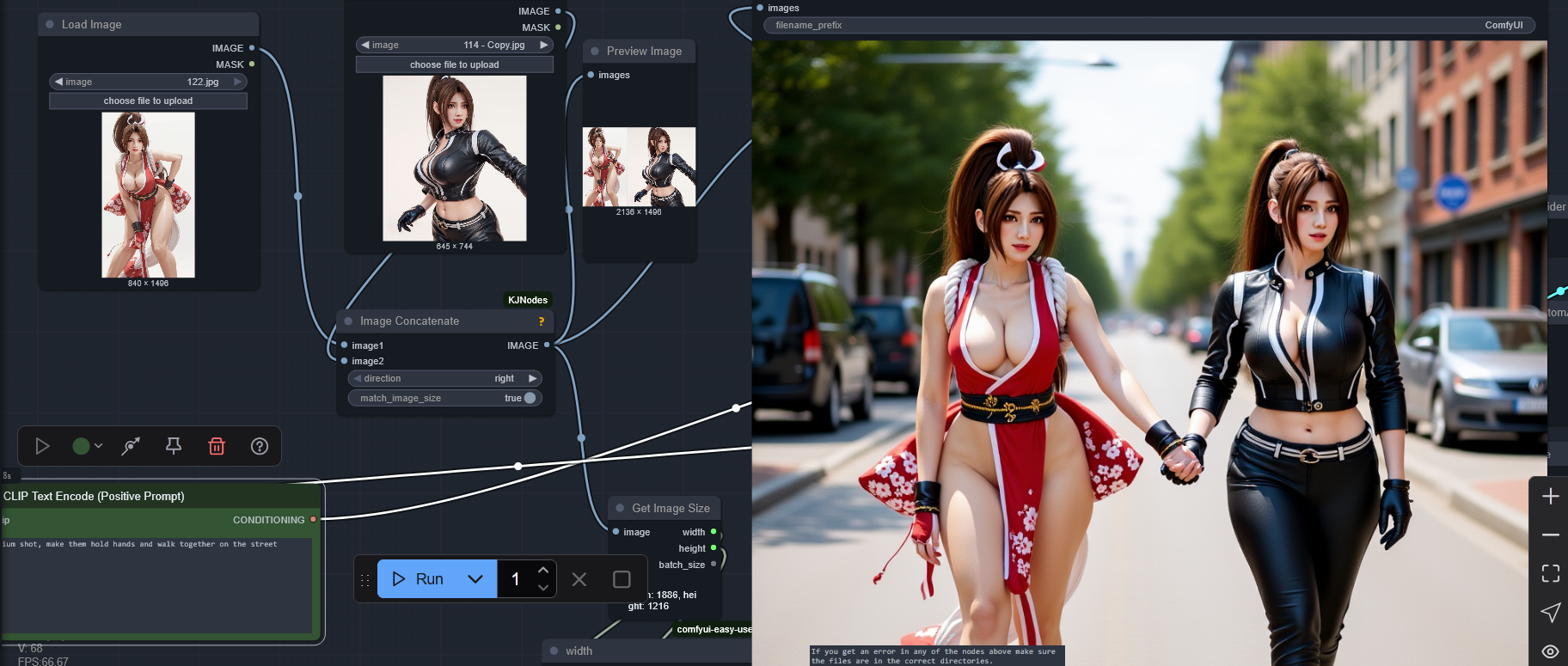The height and width of the screenshot is (666, 1568).
Task: Click direction left arrow in Image Concatenate
Action: 357,378
